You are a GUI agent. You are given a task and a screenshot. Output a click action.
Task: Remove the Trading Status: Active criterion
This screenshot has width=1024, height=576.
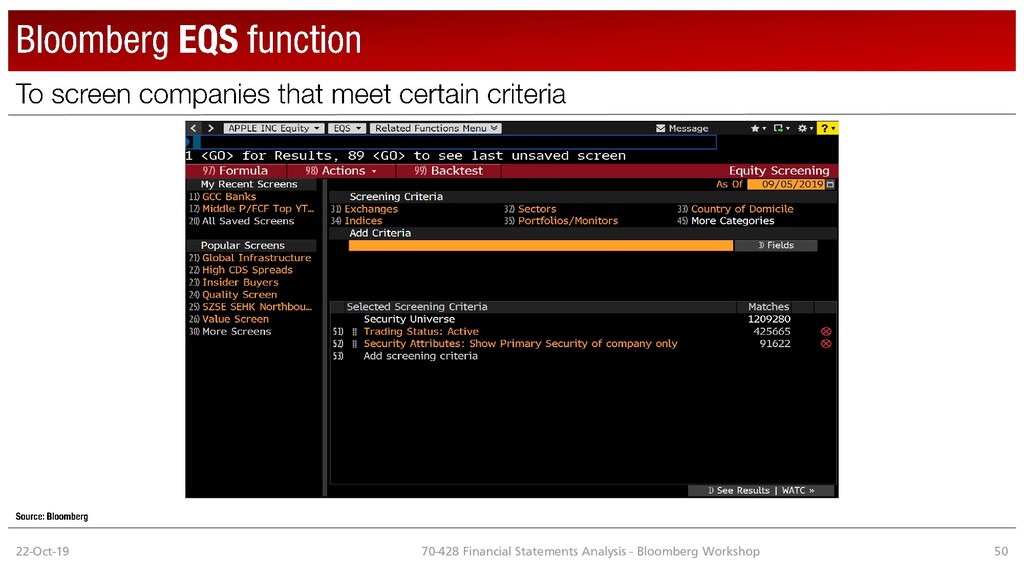point(826,331)
